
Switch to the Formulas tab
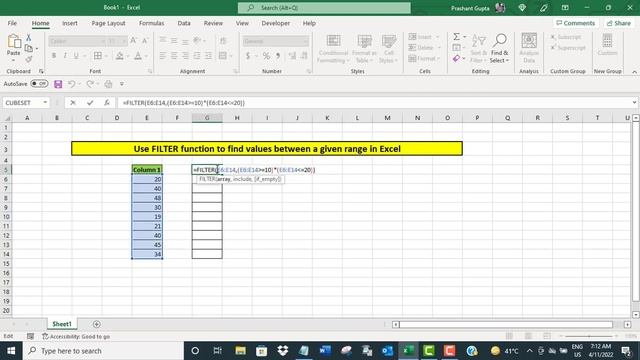click(x=151, y=23)
